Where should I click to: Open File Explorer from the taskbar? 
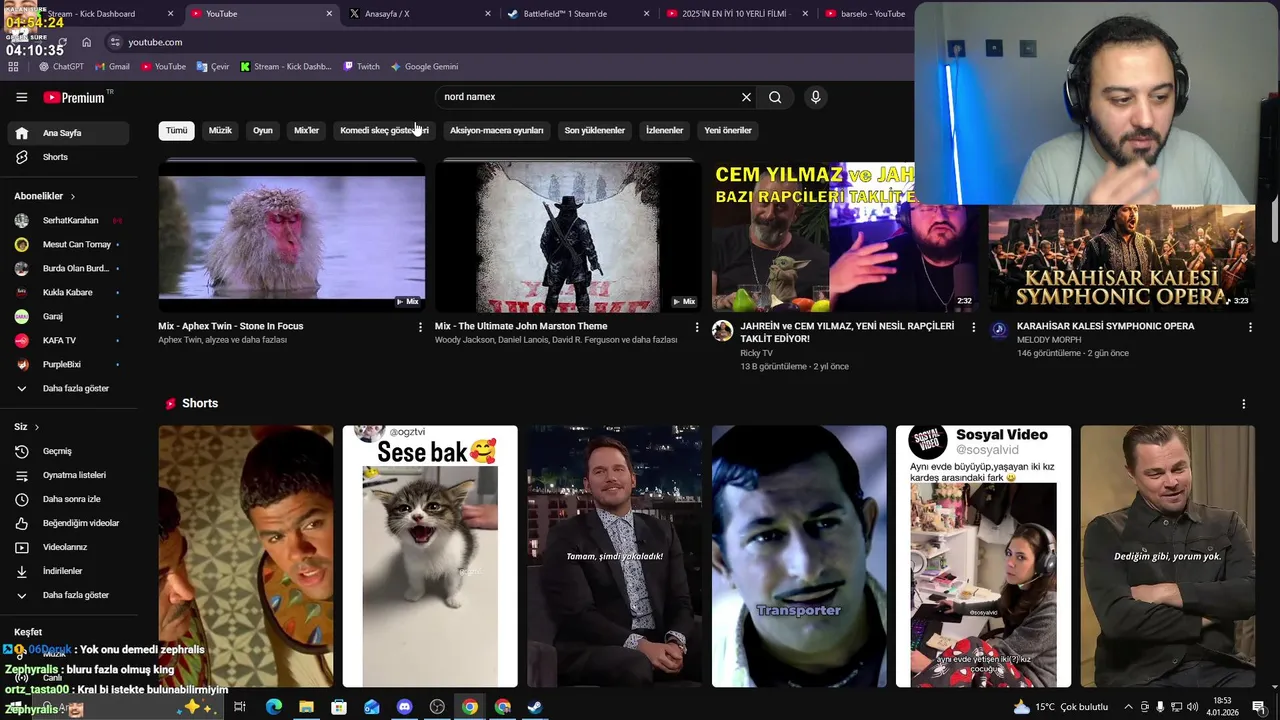[306, 707]
